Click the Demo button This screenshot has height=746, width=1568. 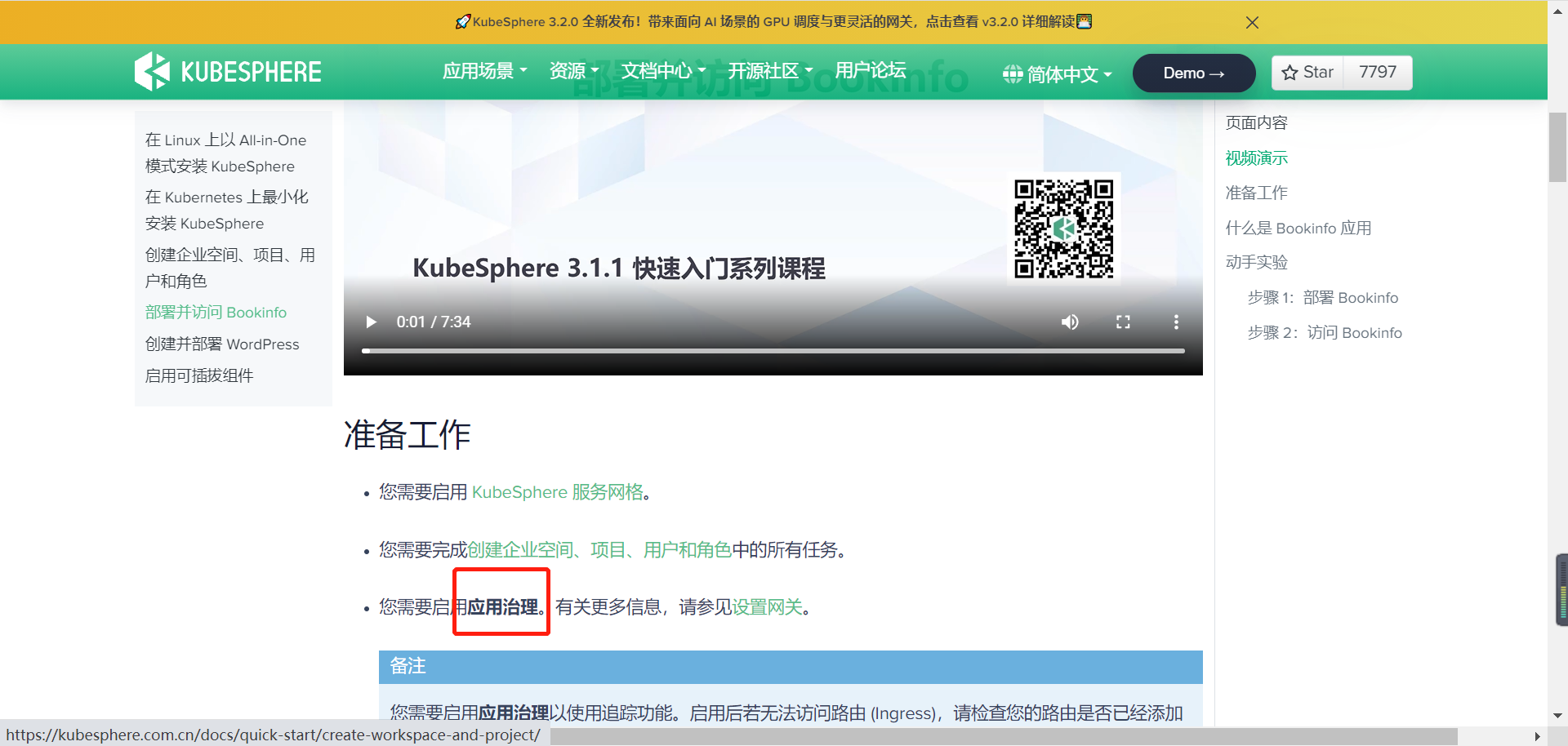[x=1194, y=73]
